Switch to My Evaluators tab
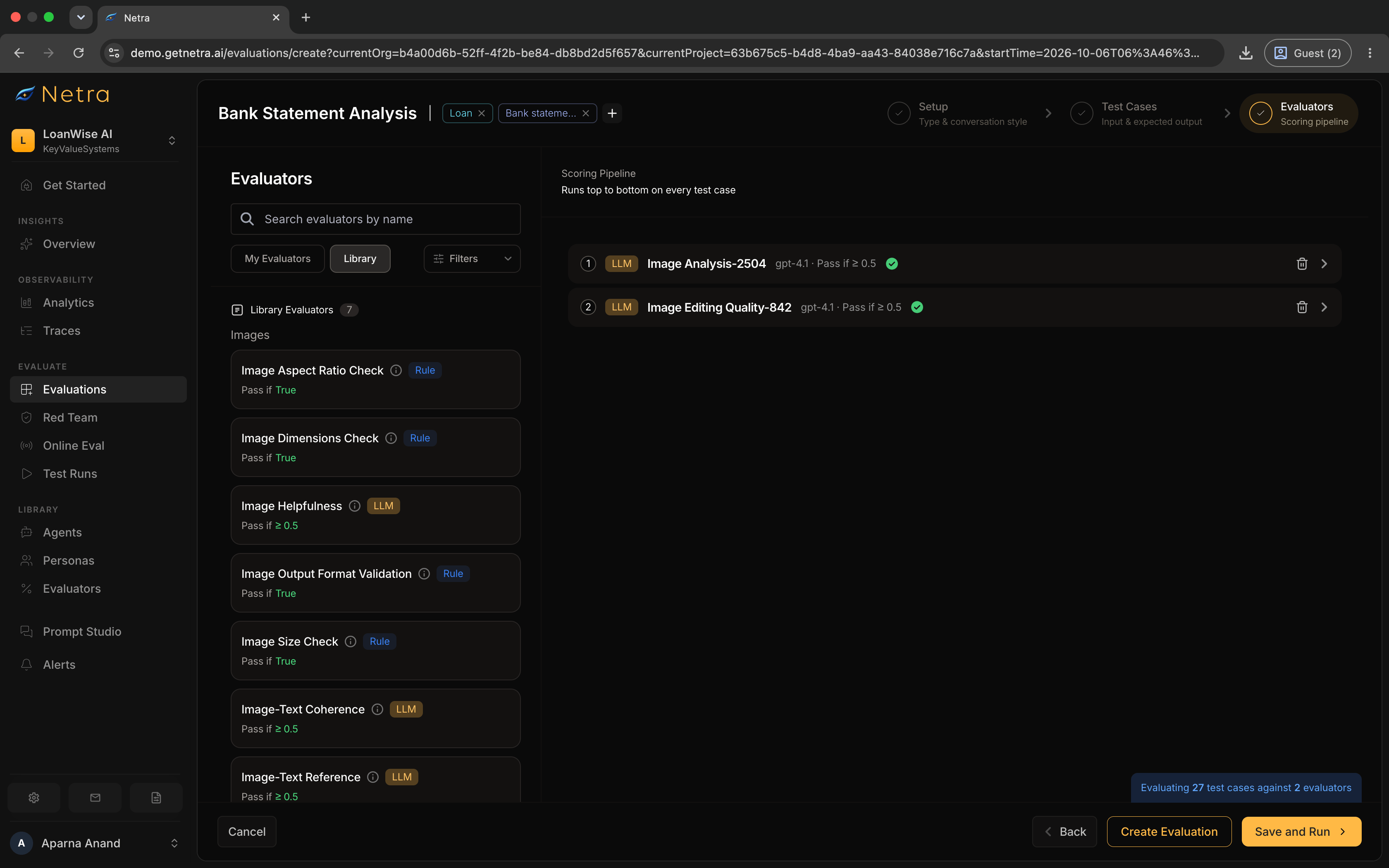This screenshot has height=868, width=1389. [277, 259]
